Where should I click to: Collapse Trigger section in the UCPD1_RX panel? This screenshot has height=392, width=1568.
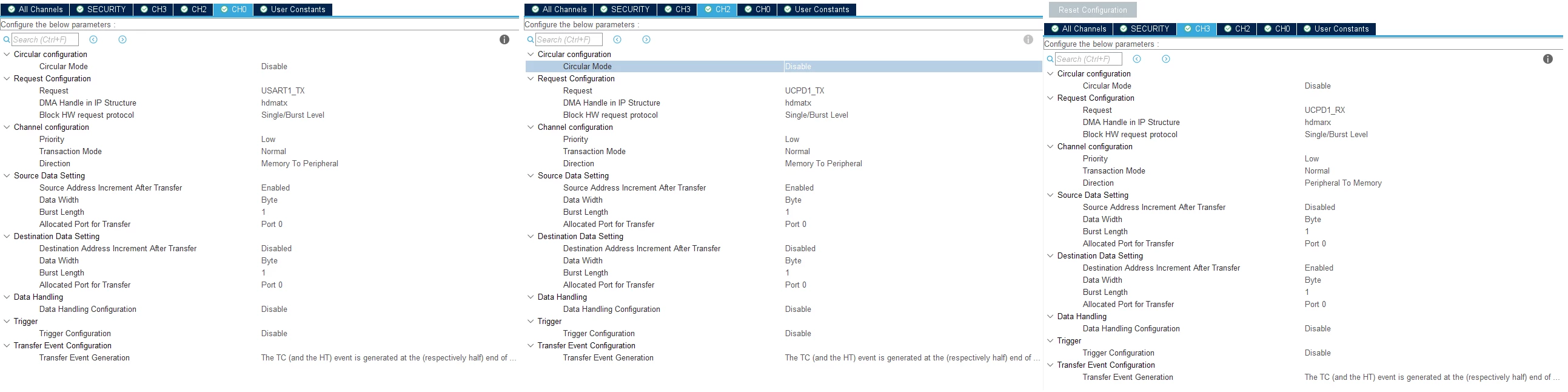1050,341
